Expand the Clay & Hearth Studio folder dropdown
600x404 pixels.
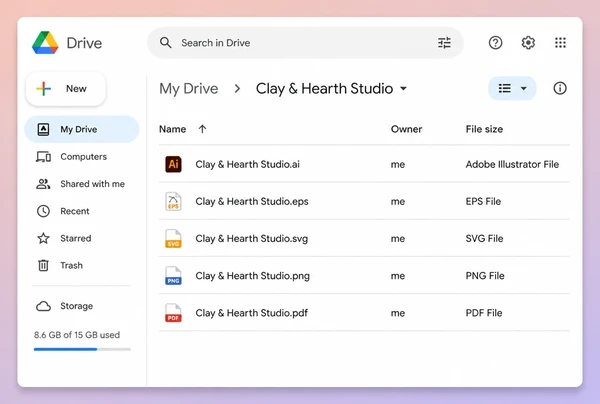tap(403, 89)
